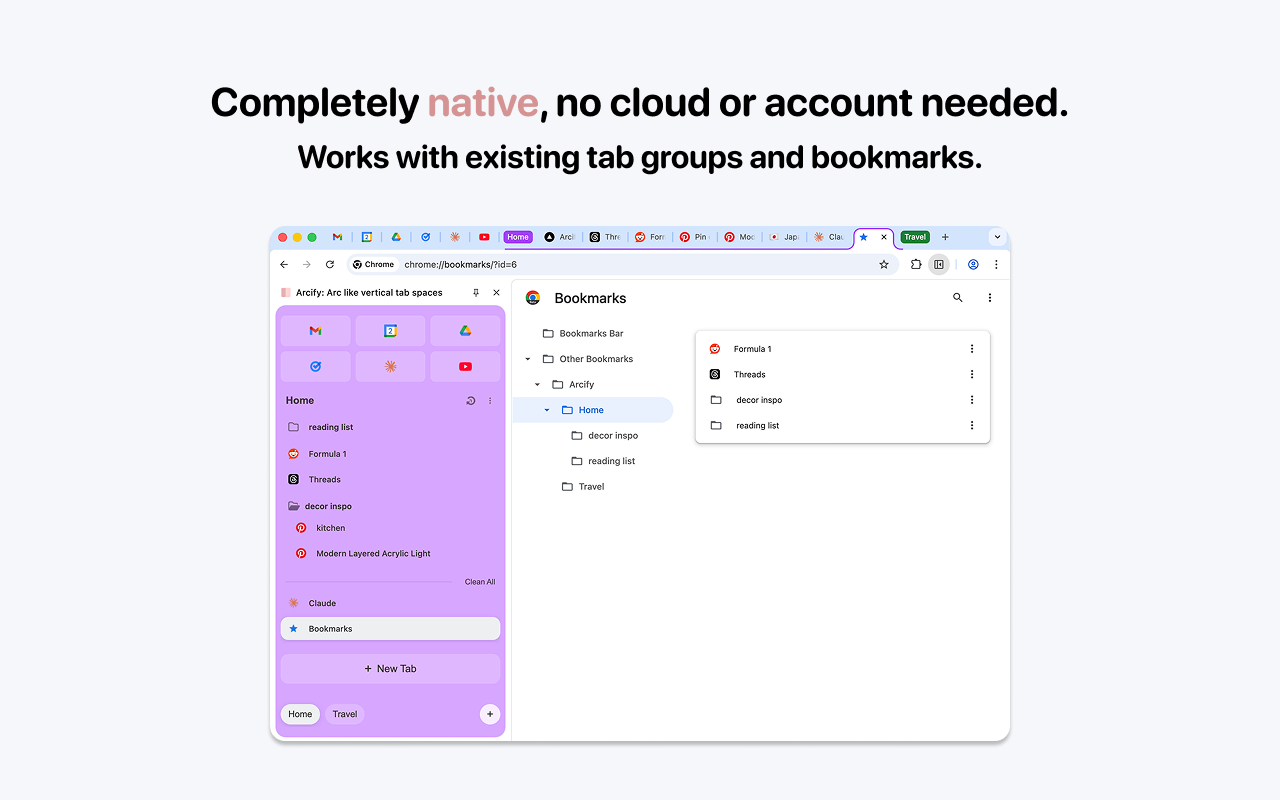Select the Travel folder in bookmarks tree
The image size is (1280, 800).
pos(591,487)
